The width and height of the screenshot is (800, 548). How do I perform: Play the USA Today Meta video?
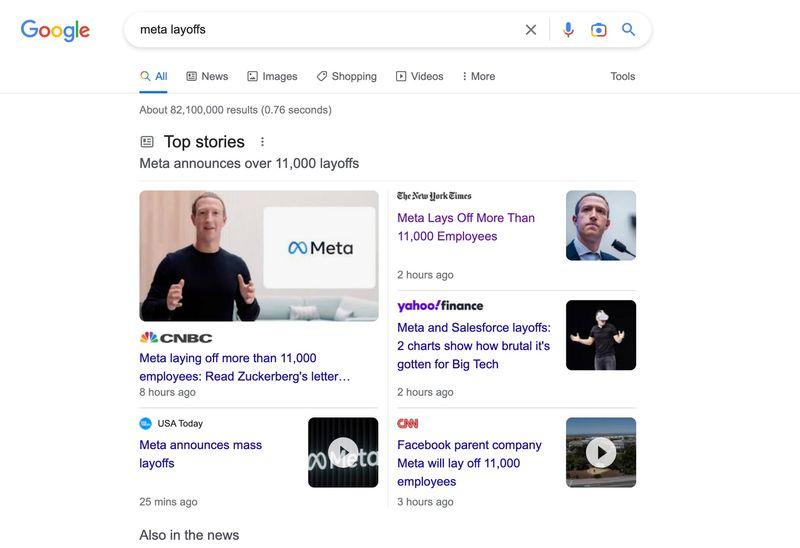[343, 452]
